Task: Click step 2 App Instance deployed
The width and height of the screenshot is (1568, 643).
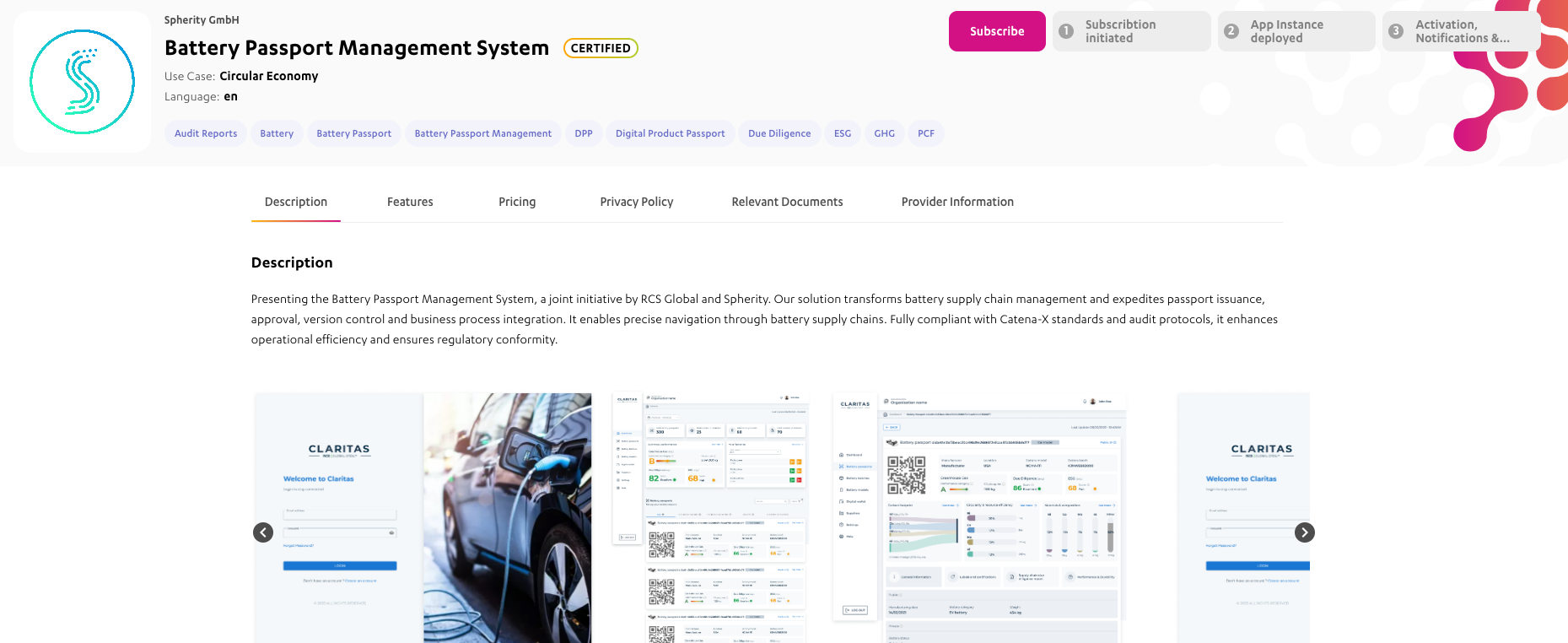Action: 1296,31
